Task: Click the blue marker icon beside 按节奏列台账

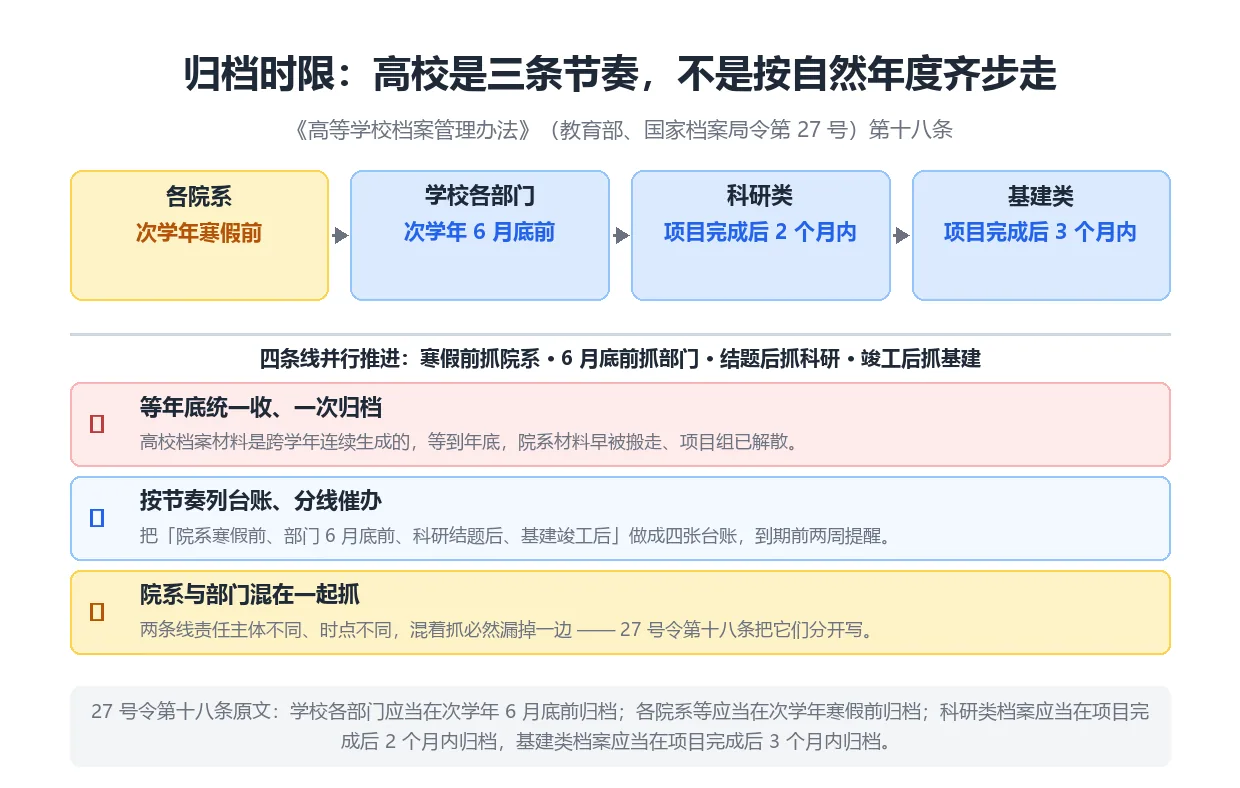Action: tap(97, 518)
